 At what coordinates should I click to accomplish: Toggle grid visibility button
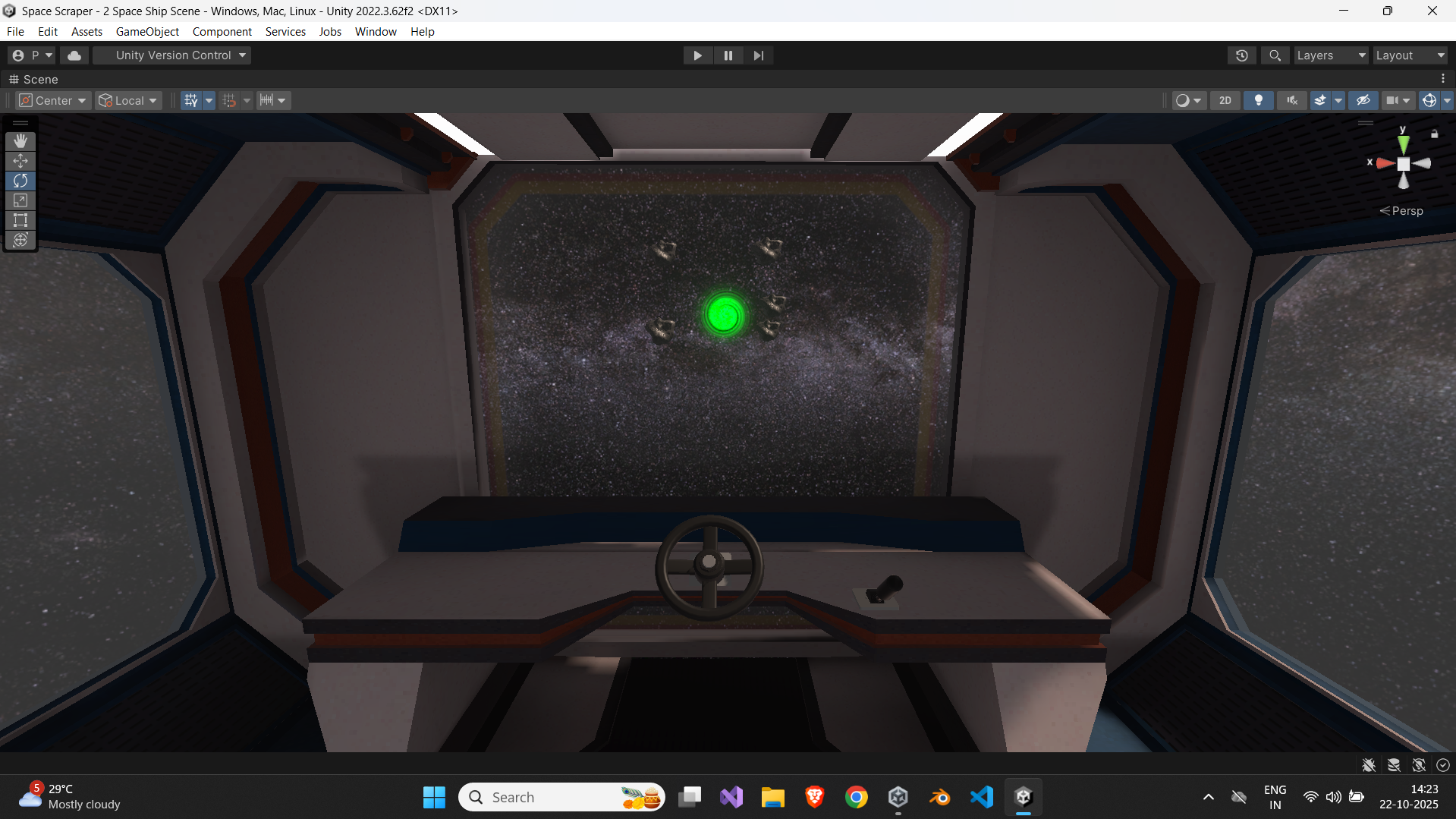190,100
